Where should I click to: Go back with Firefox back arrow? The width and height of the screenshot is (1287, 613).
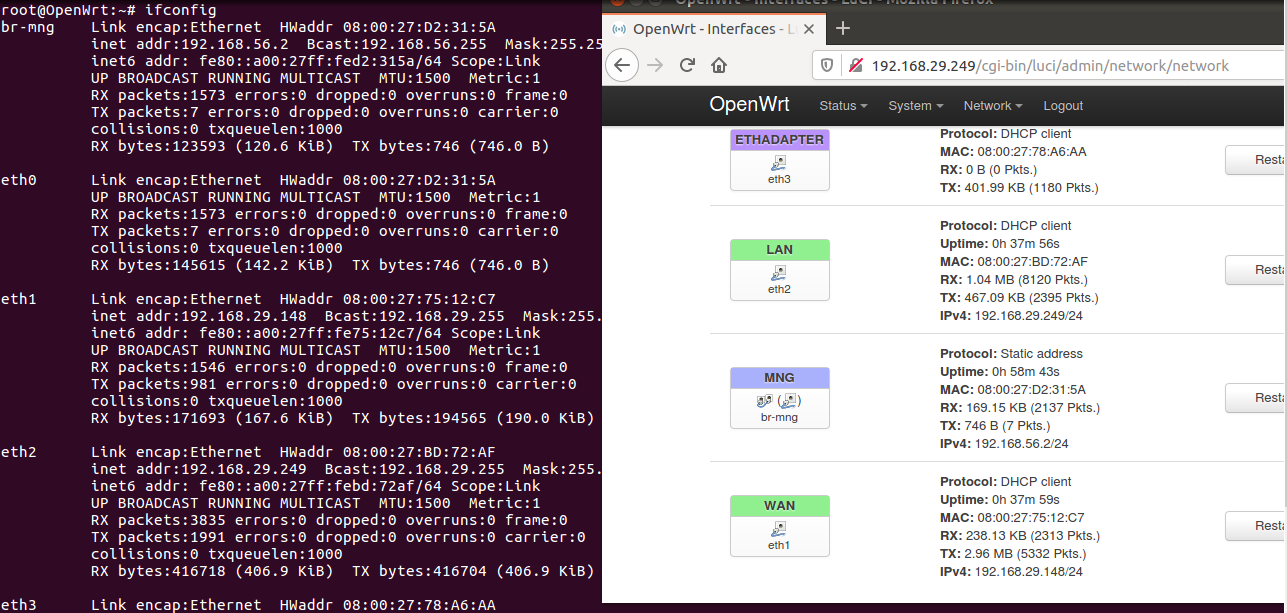point(622,66)
